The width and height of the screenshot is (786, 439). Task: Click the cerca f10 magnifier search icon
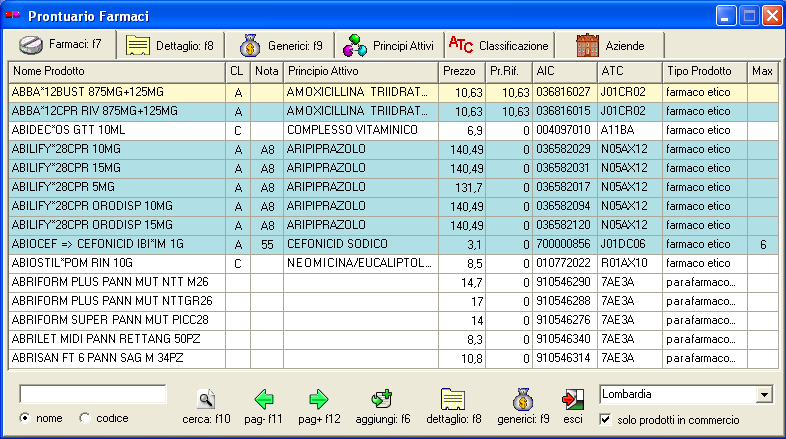(x=207, y=400)
